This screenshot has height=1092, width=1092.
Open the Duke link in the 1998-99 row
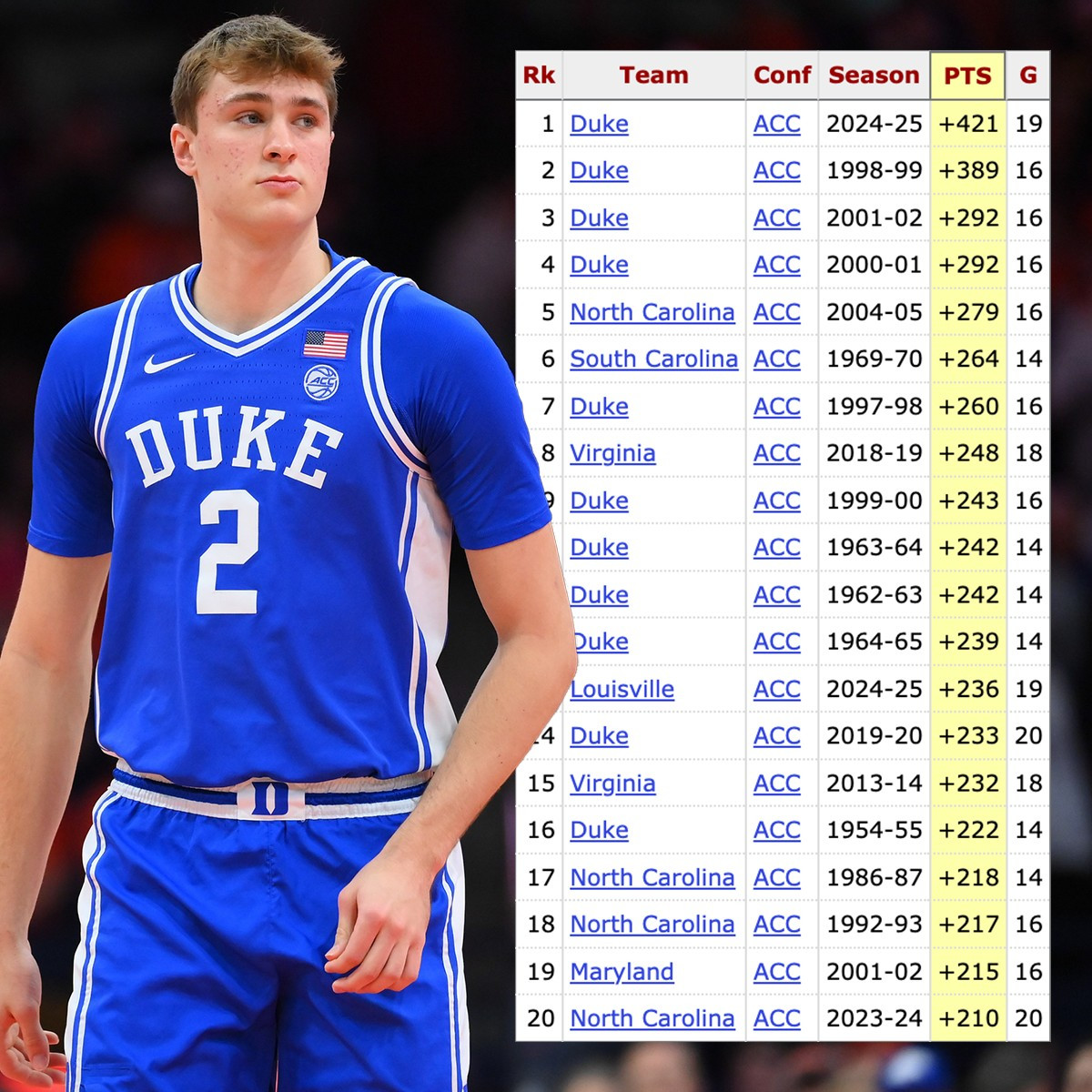599,171
